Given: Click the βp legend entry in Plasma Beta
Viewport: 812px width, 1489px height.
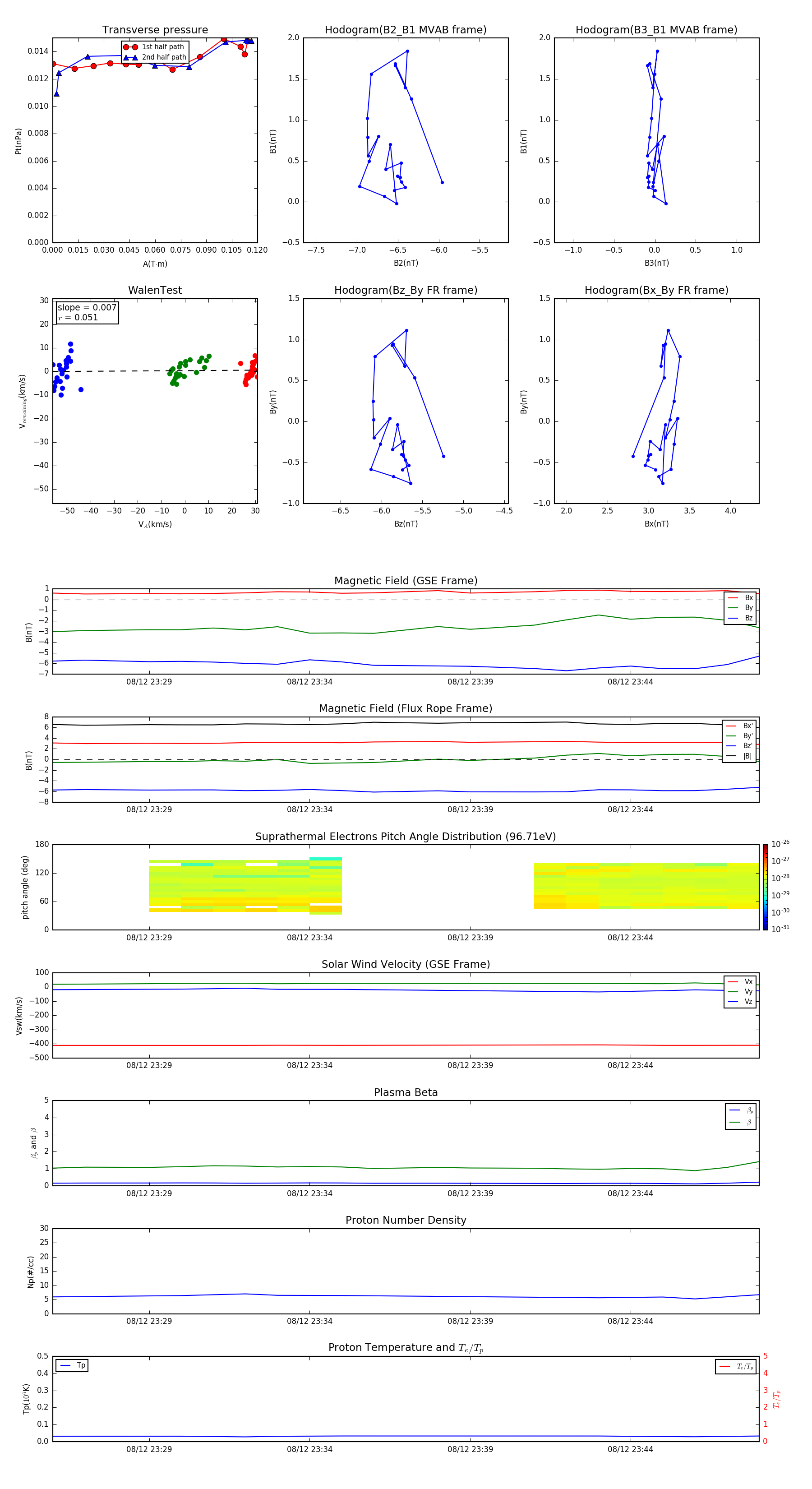Looking at the screenshot, I should pyautogui.click(x=741, y=1110).
